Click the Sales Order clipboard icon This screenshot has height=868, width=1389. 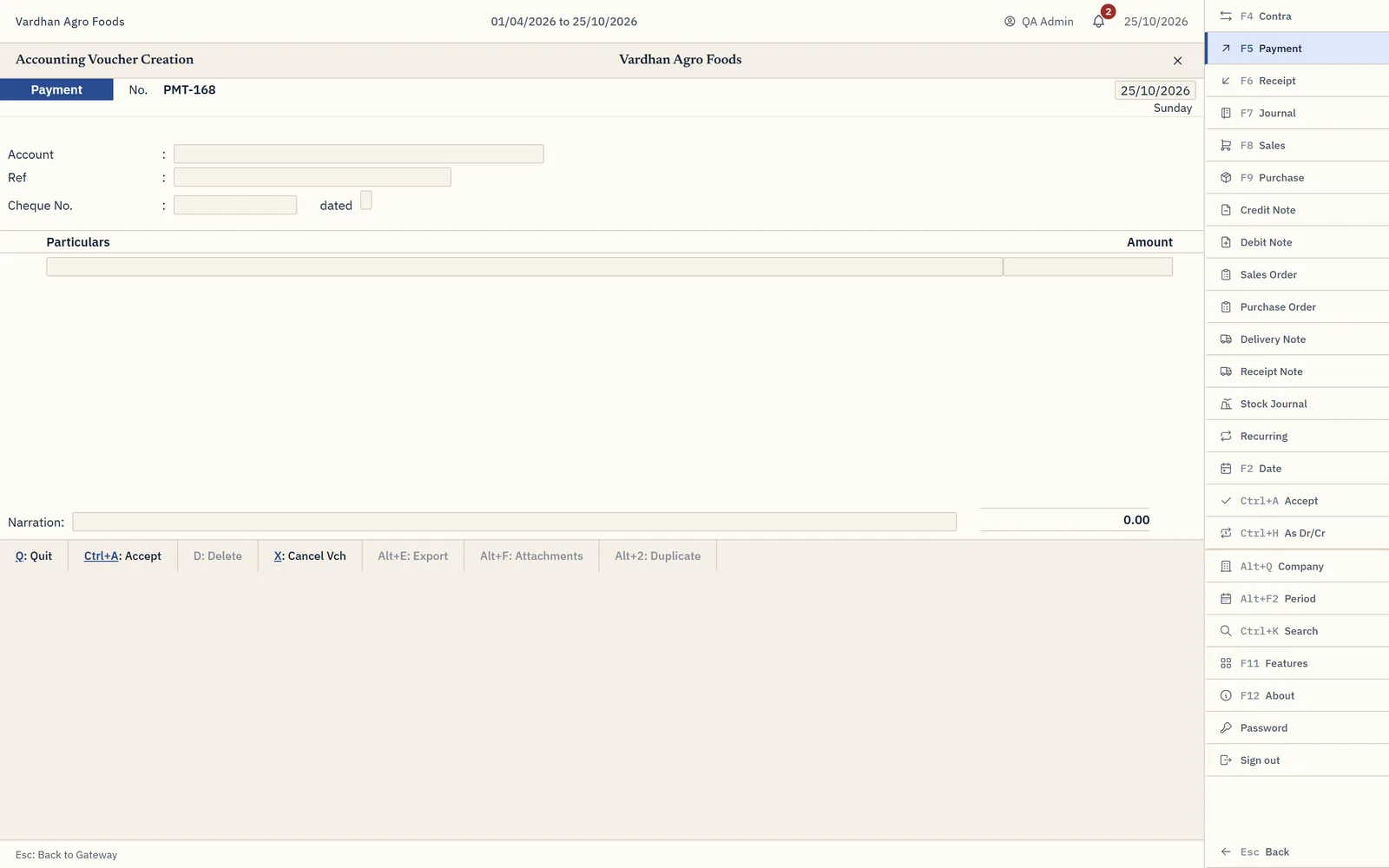tap(1226, 275)
